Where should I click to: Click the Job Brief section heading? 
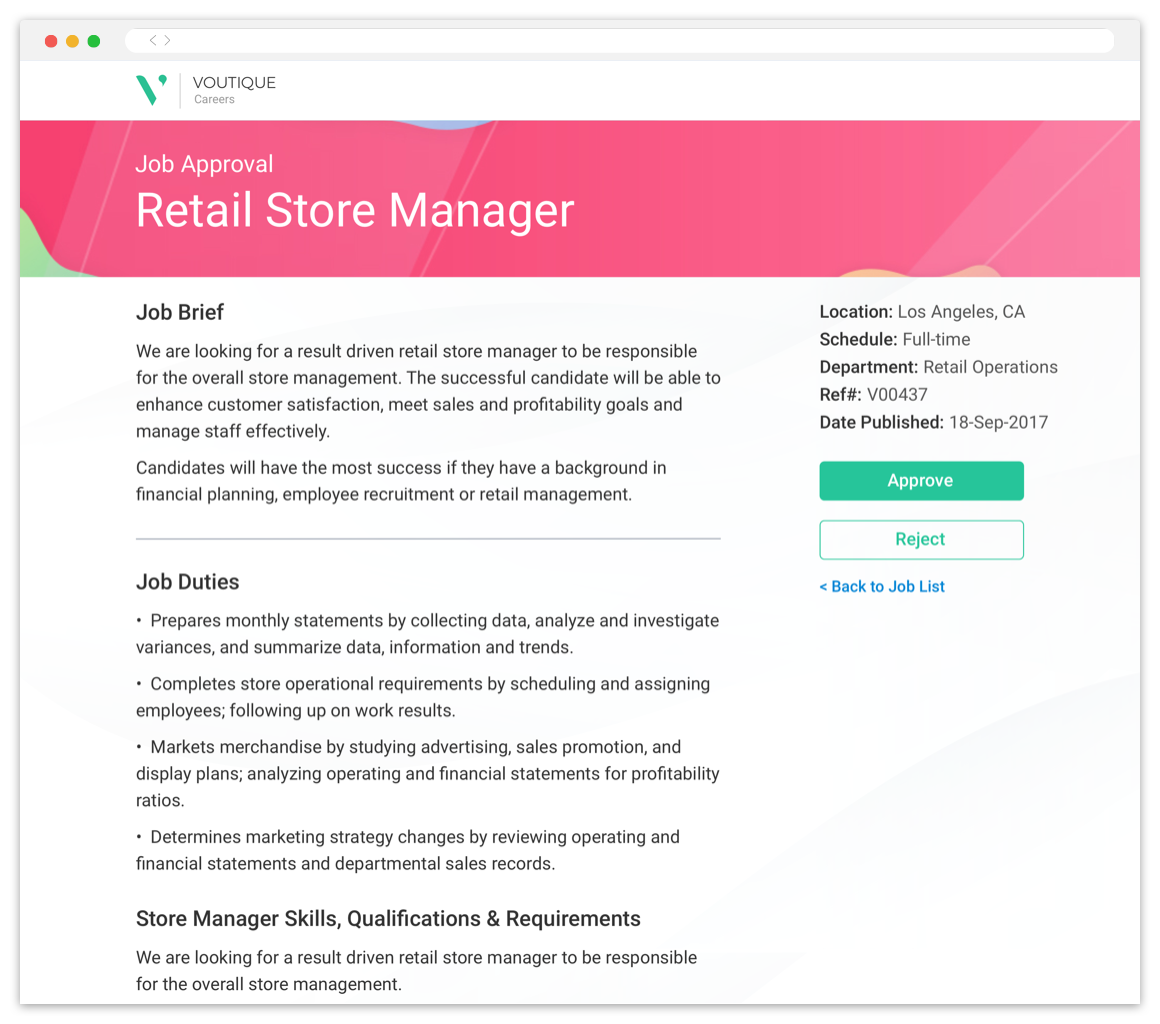click(x=180, y=312)
